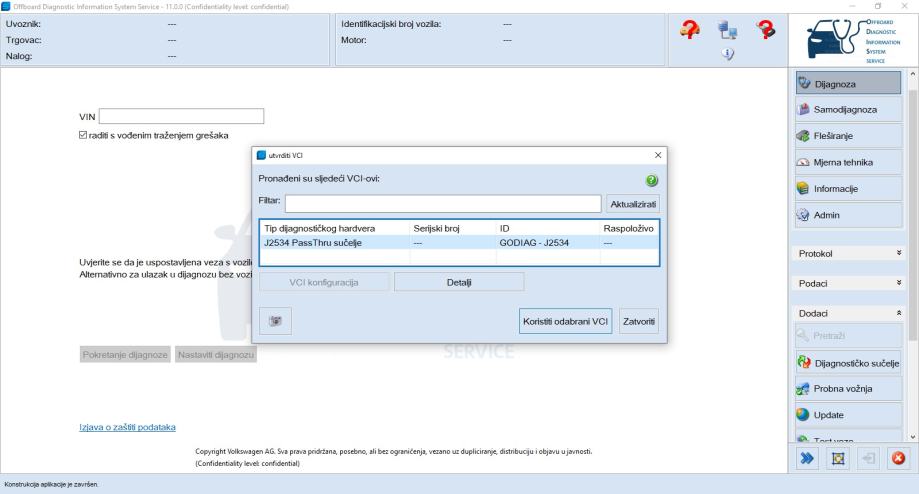This screenshot has width=919, height=494.
Task: Open Izjava o zaštiti podataka link
Action: [x=127, y=427]
